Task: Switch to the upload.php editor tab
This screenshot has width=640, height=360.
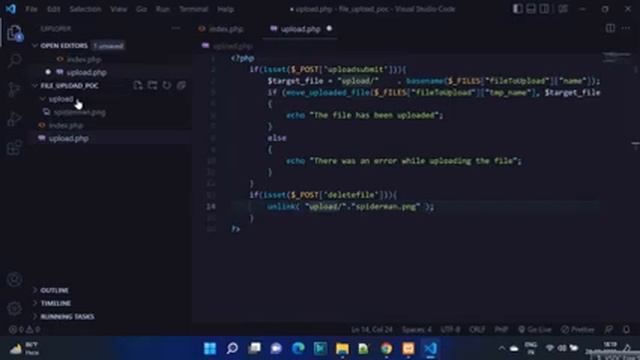Action: click(x=300, y=29)
